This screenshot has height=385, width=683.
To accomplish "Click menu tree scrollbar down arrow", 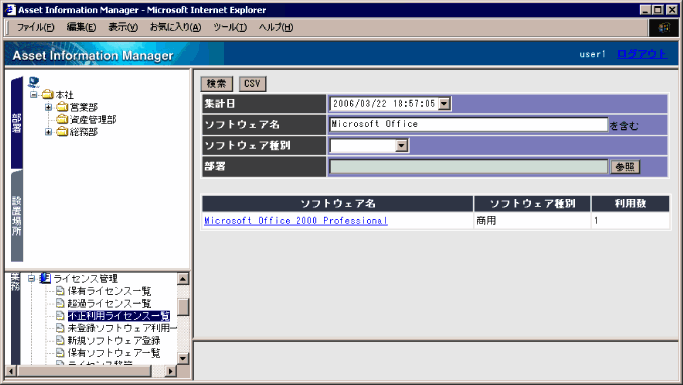I will click(x=183, y=358).
